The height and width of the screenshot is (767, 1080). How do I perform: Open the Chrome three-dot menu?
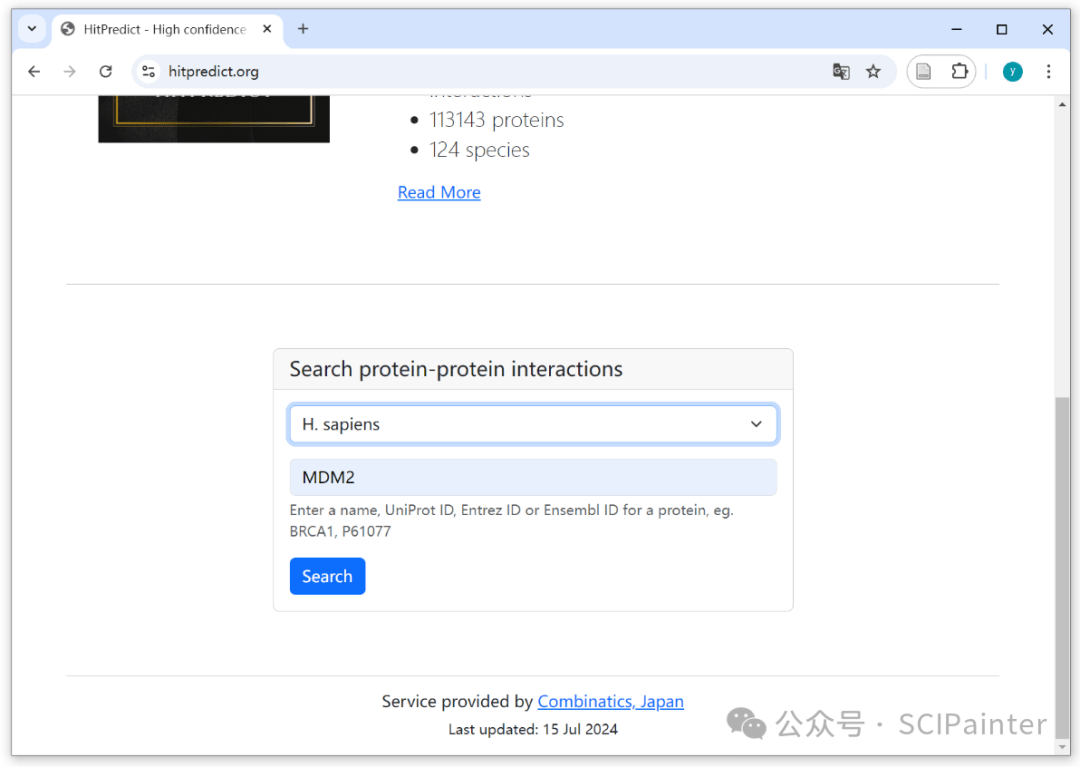[1048, 72]
